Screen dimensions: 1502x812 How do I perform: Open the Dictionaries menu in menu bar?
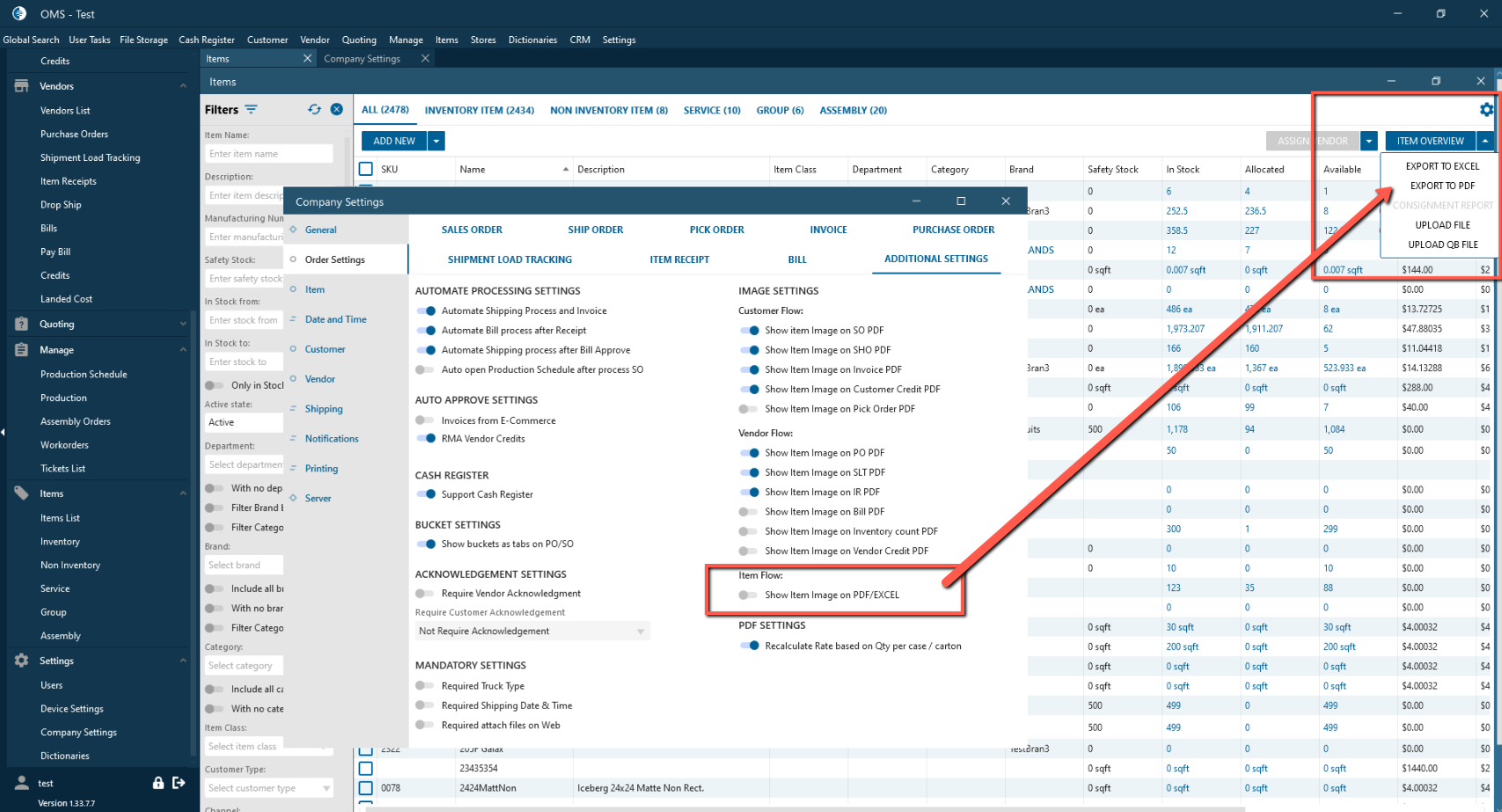coord(532,40)
